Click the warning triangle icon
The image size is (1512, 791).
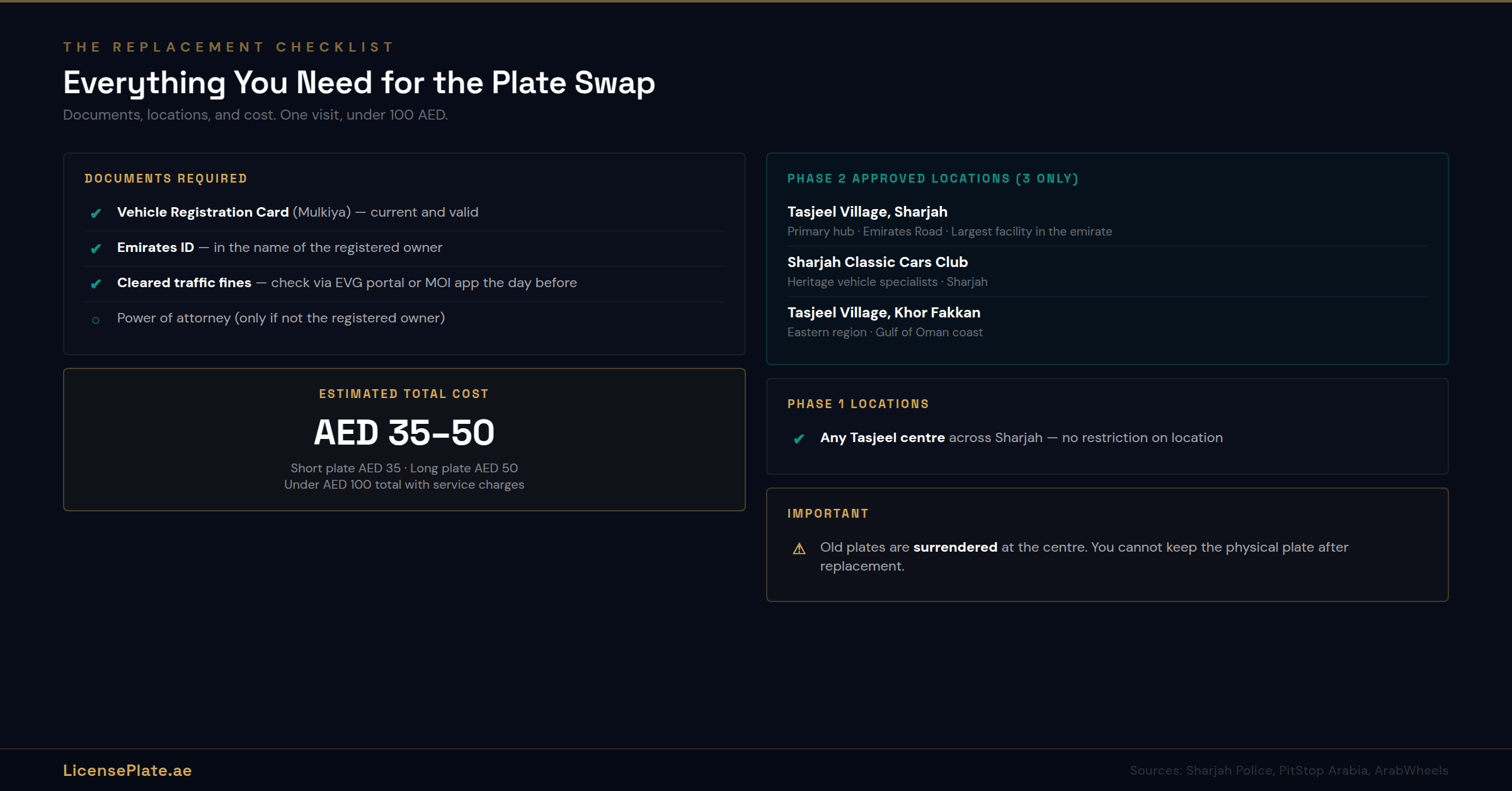tap(799, 549)
